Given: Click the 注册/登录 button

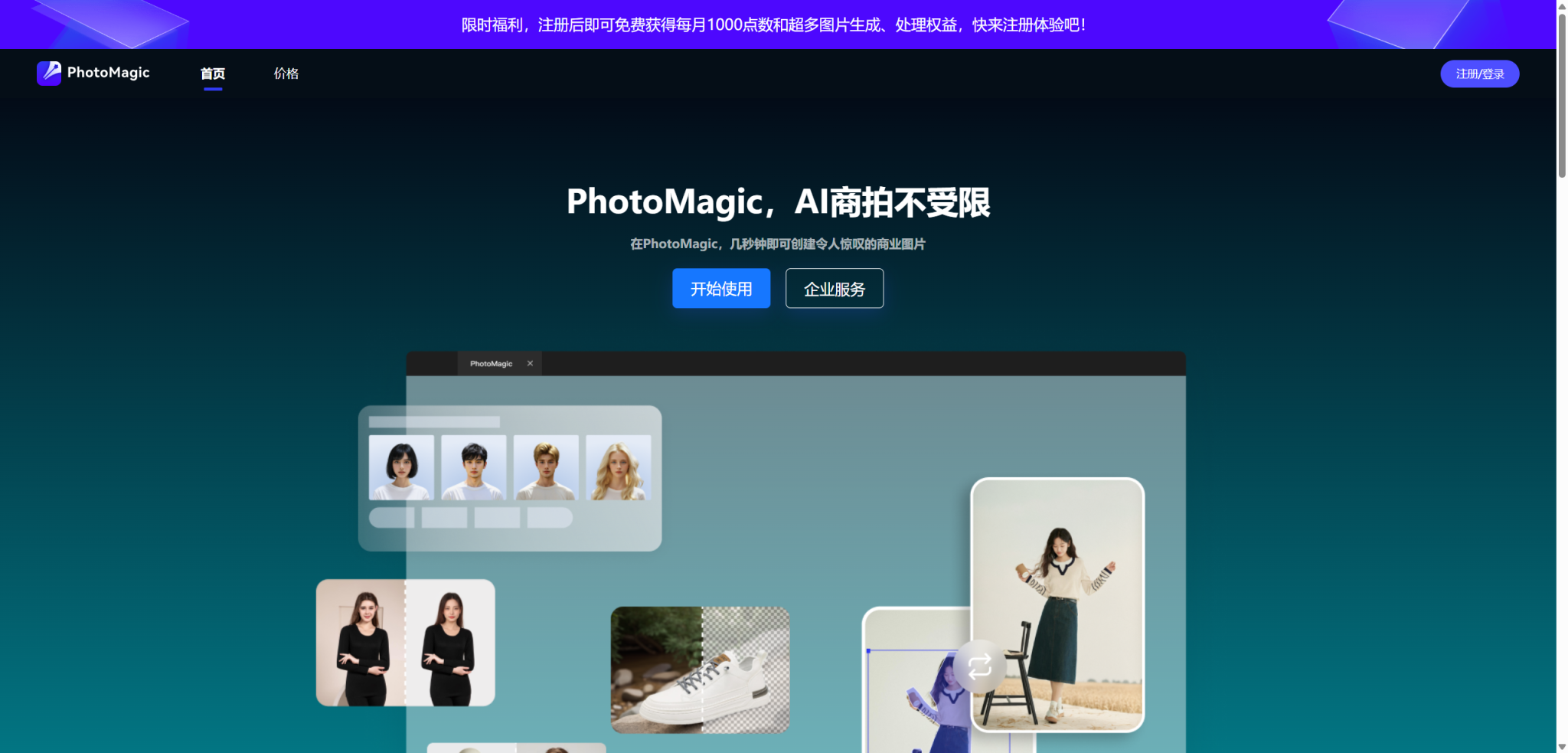Looking at the screenshot, I should pos(1479,74).
